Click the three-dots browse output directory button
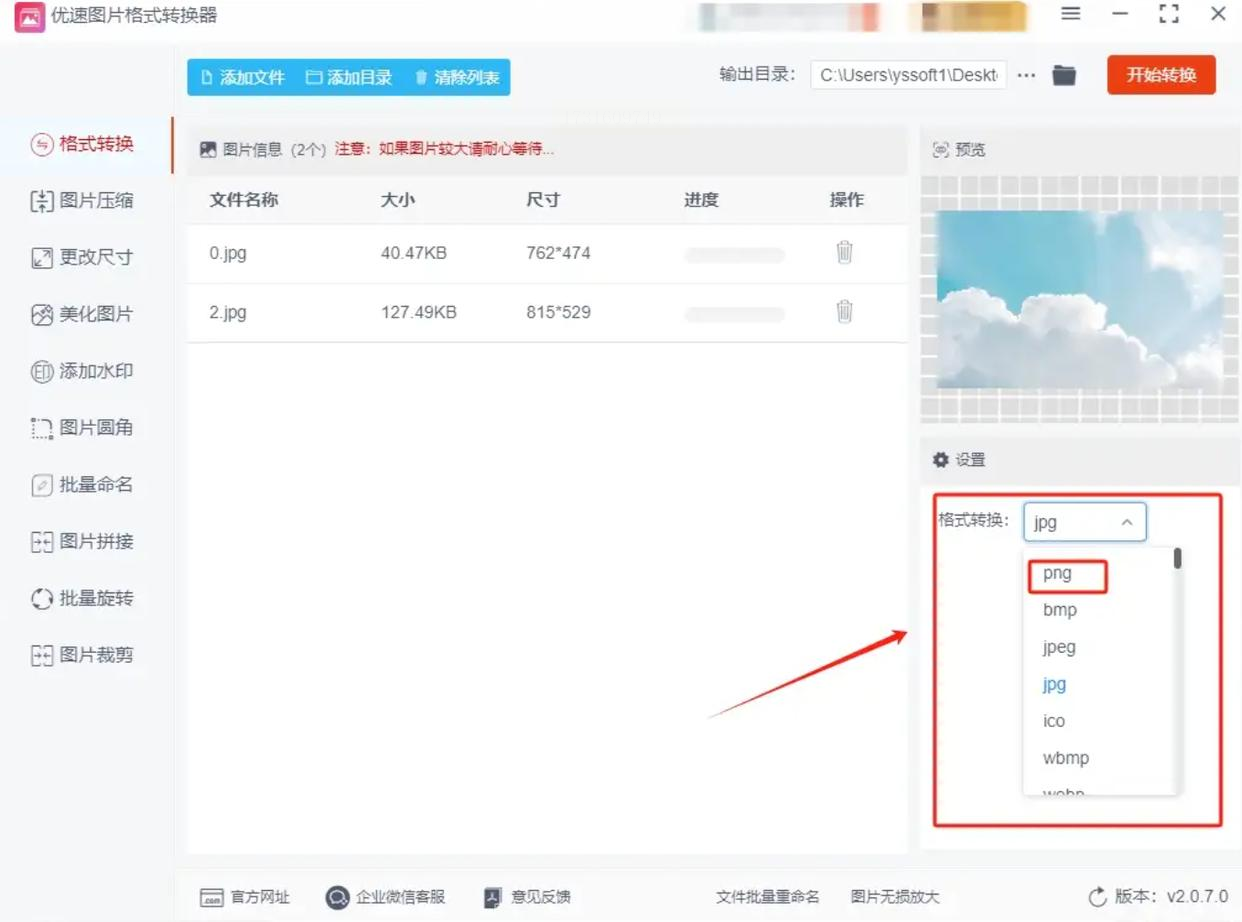Viewport: 1242px width, 922px height. click(1027, 75)
